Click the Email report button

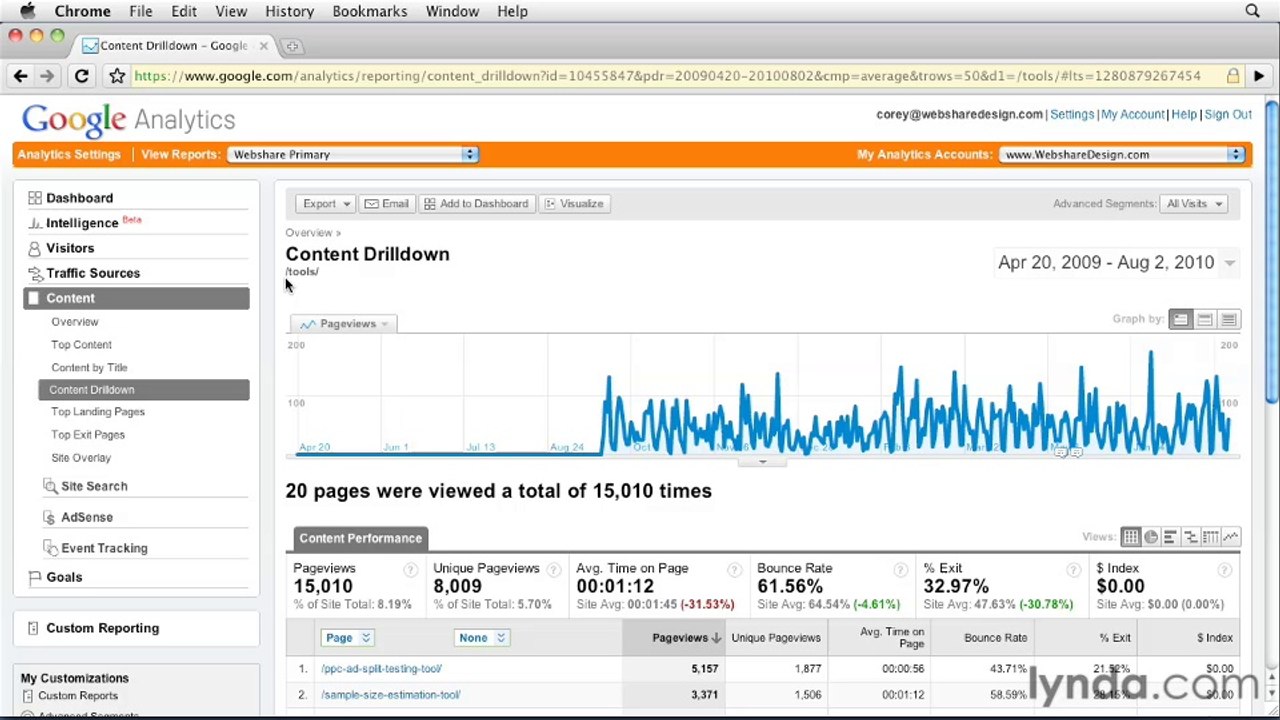[387, 204]
